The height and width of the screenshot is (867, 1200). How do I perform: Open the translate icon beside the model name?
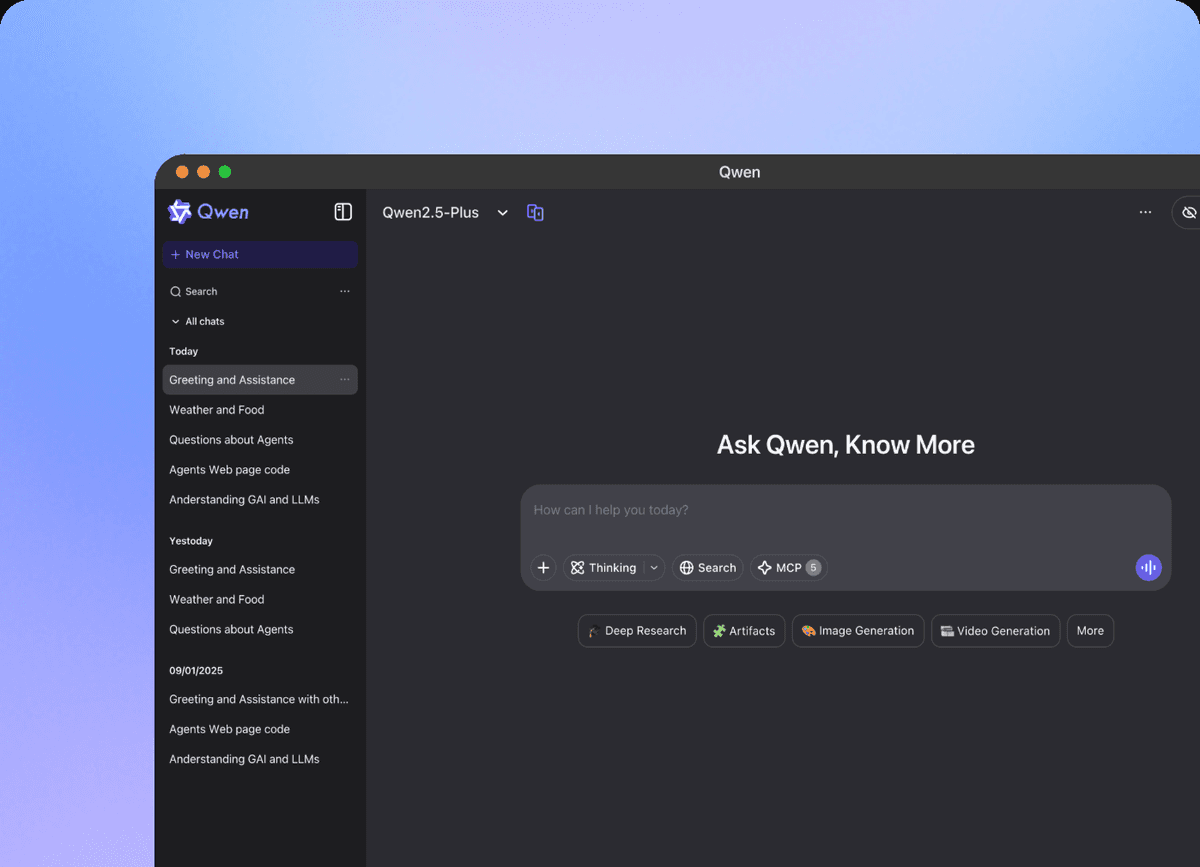[x=535, y=213]
